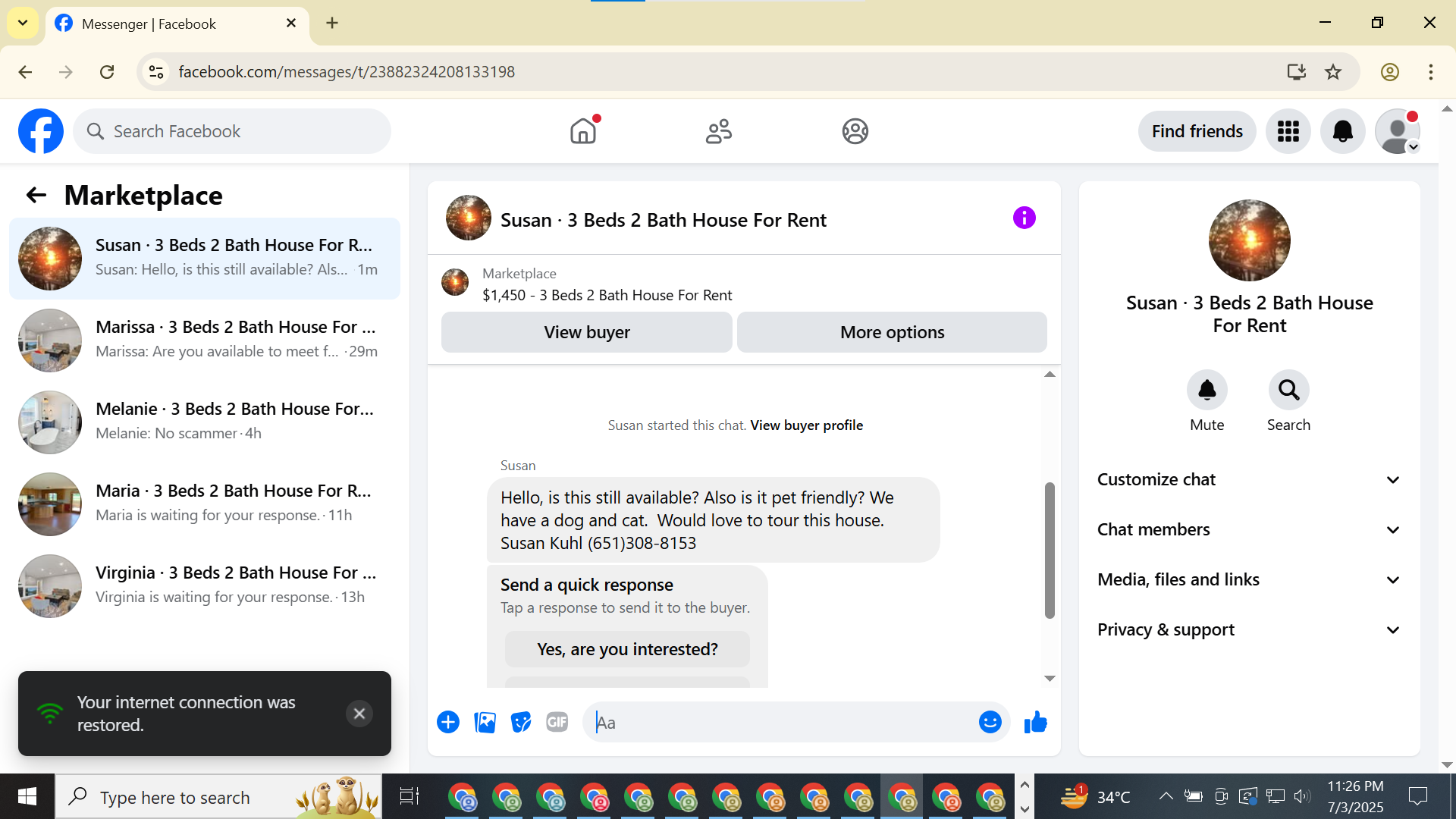Click the View buyer profile link
The width and height of the screenshot is (1456, 819).
click(806, 425)
